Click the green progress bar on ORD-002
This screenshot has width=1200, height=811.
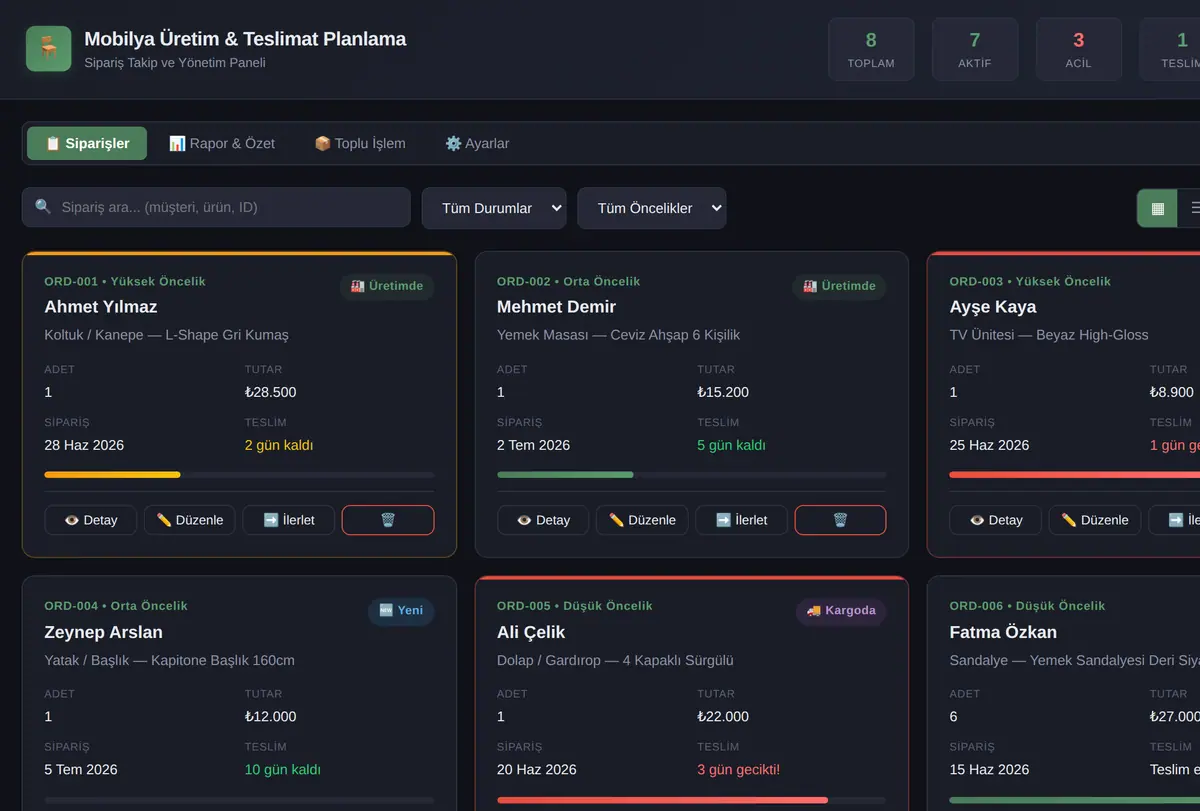[565, 474]
